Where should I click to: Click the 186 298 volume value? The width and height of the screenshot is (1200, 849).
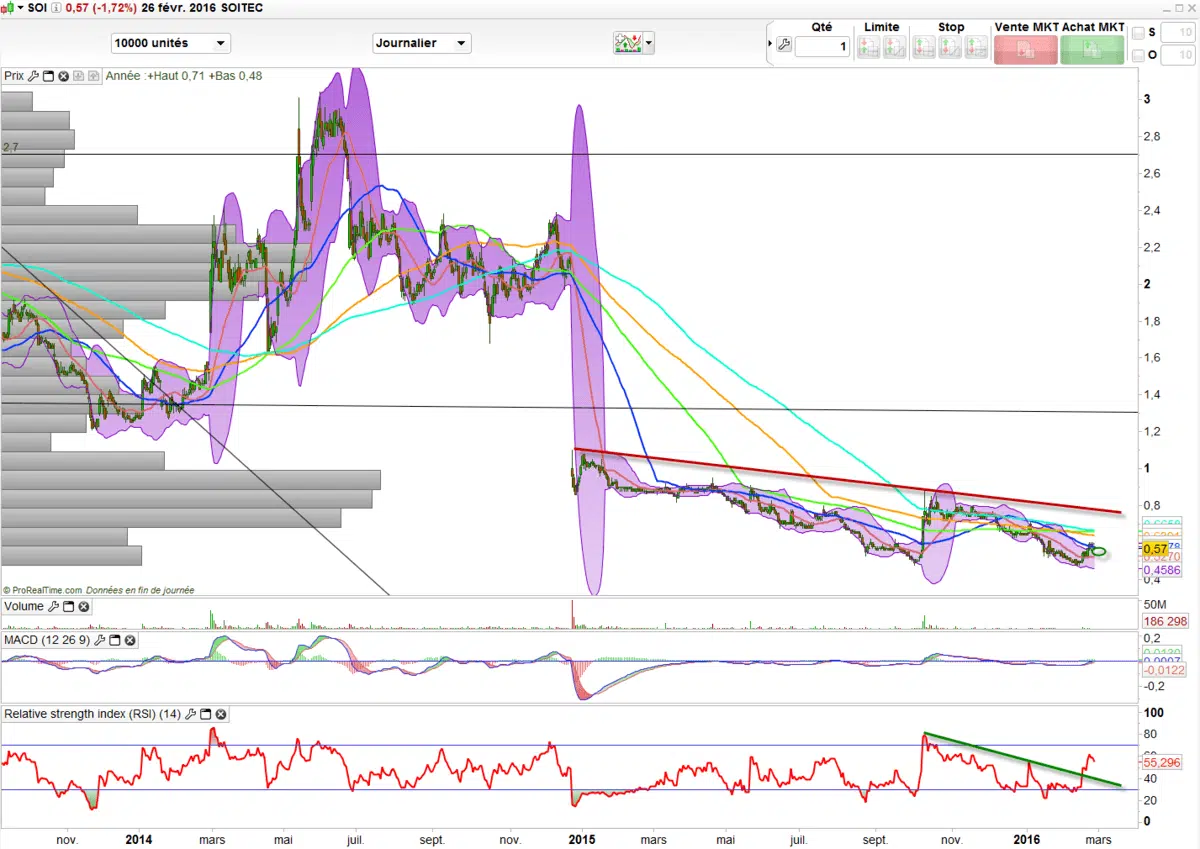[x=1163, y=621]
